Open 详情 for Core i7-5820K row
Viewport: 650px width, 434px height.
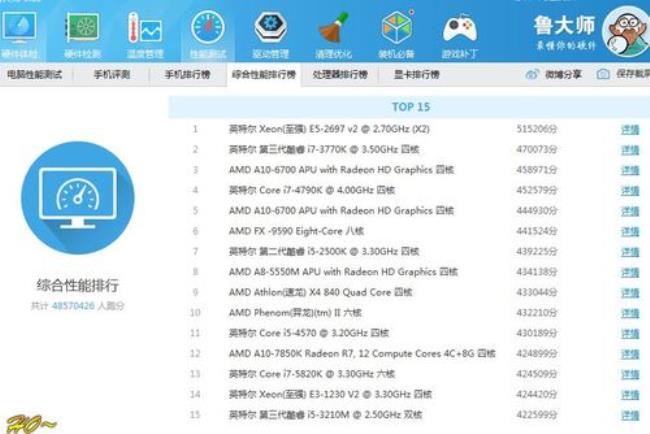pyautogui.click(x=630, y=374)
